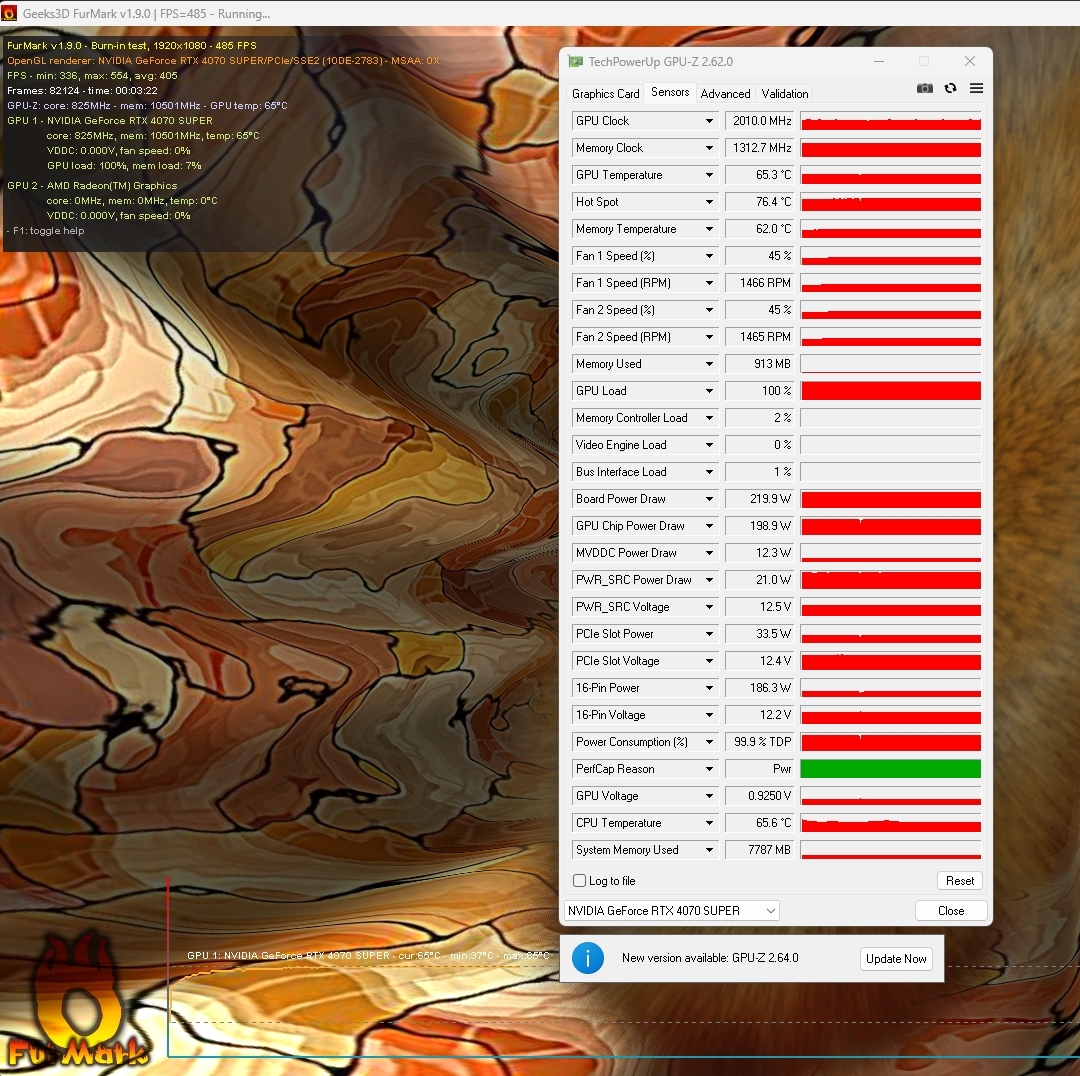Open the GPU Clock sensor dropdown
Screen dimensions: 1080x1076
(709, 121)
